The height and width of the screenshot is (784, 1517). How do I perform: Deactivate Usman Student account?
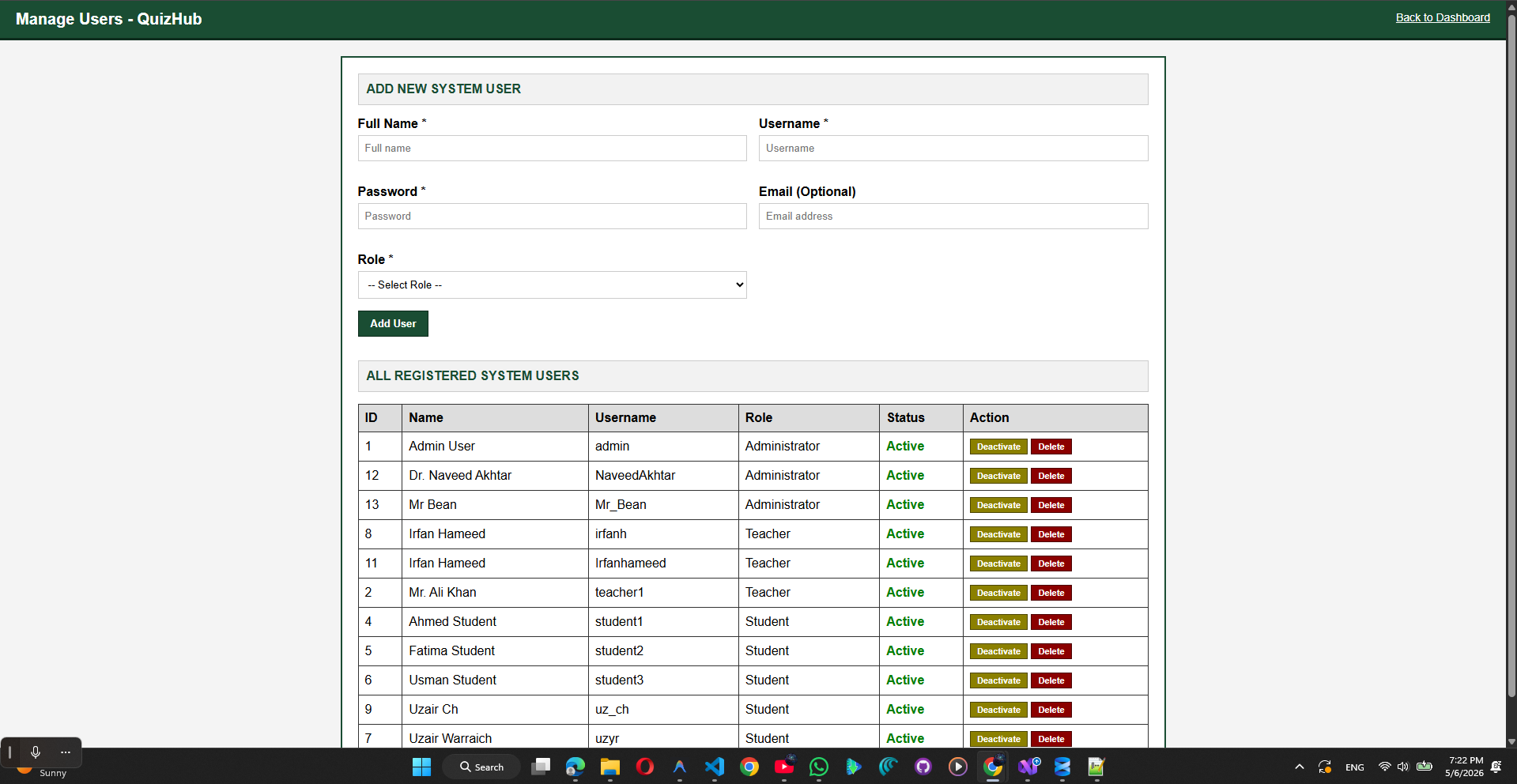(998, 680)
